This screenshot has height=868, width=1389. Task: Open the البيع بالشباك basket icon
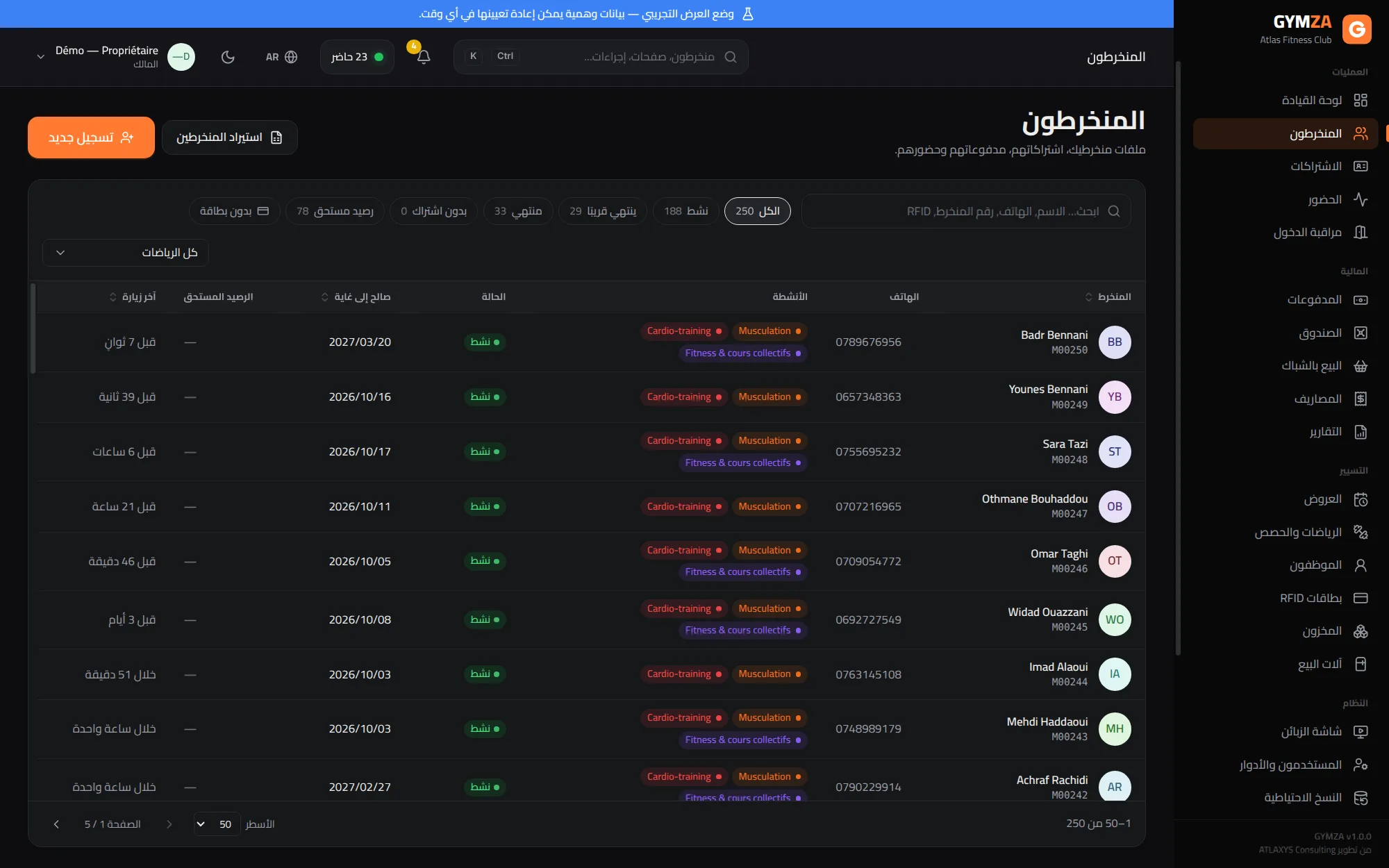pos(1361,366)
